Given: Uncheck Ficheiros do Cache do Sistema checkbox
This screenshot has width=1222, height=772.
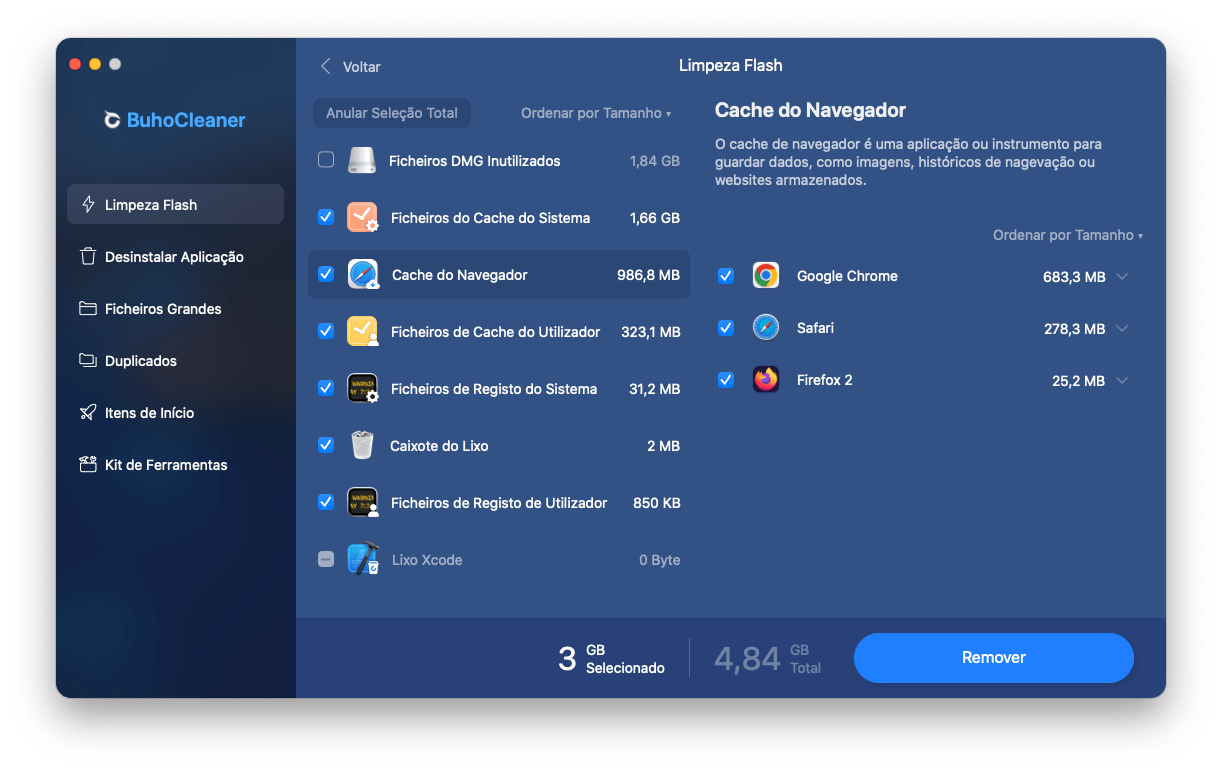Looking at the screenshot, I should (326, 217).
